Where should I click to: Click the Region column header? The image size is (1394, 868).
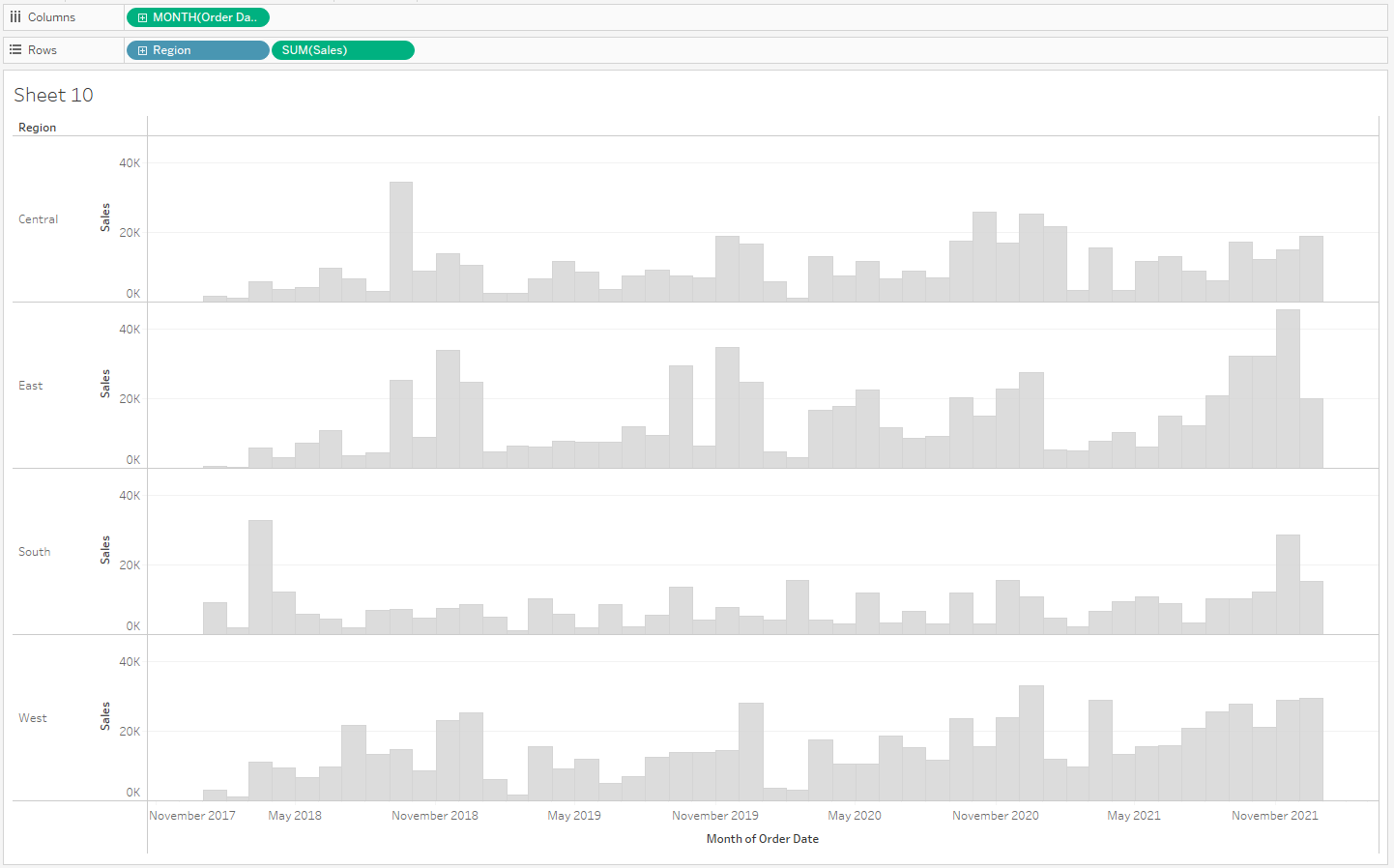(38, 128)
